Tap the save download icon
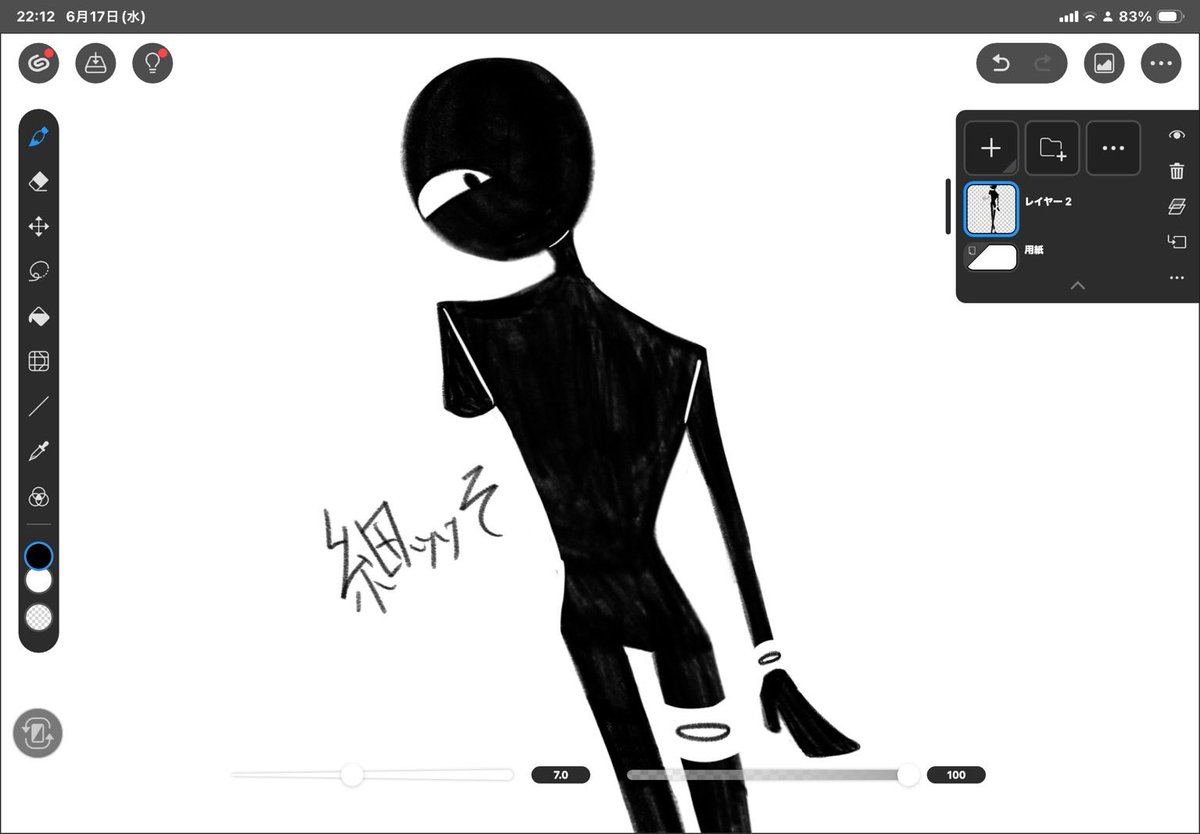Screen dimensions: 1200x834 click(96, 63)
